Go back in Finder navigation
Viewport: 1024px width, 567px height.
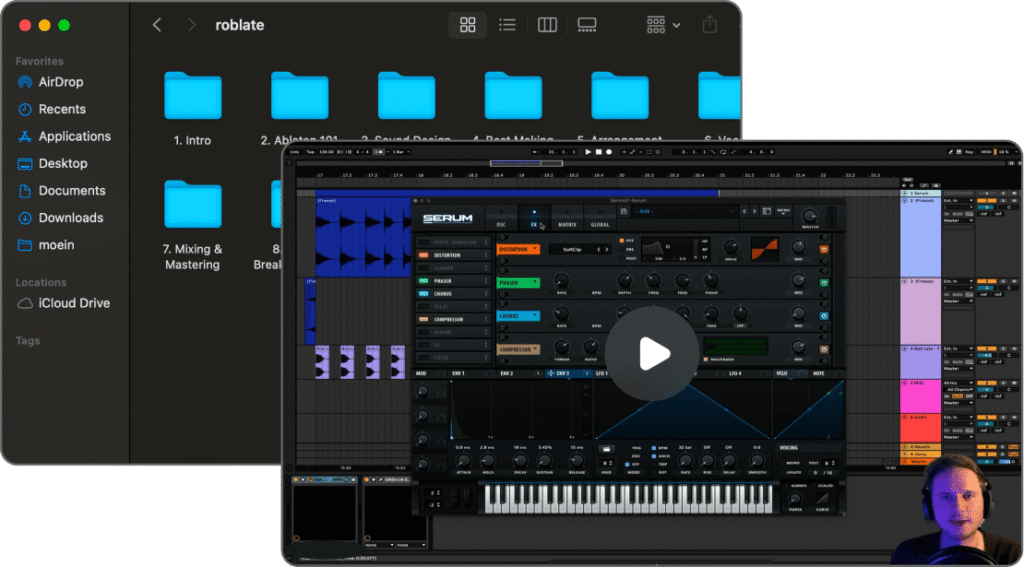point(157,25)
